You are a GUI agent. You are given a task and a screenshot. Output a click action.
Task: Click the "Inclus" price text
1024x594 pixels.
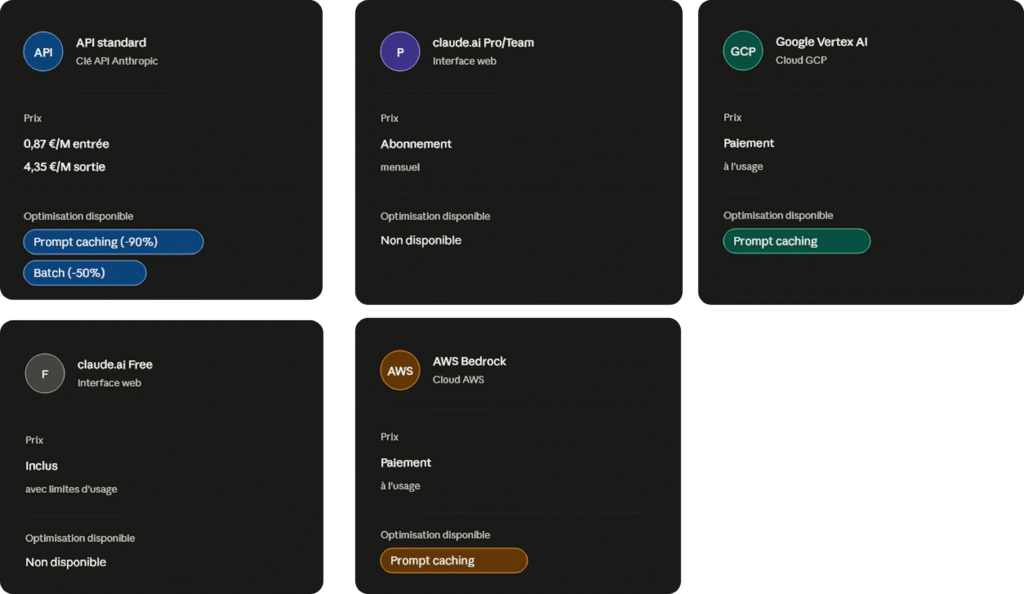coord(42,465)
